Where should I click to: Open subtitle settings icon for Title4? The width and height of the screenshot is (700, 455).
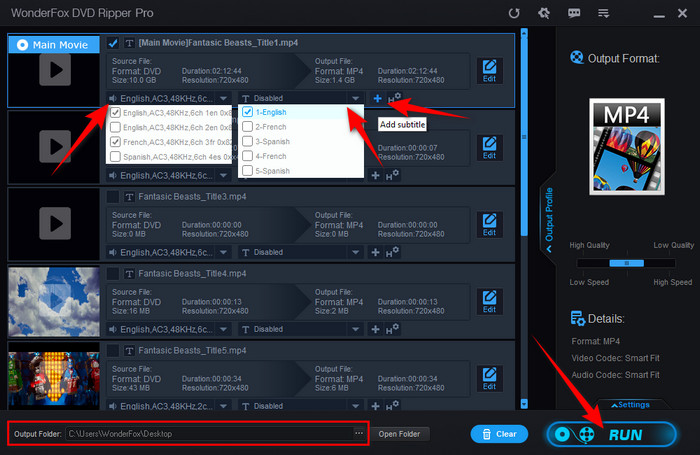[x=392, y=329]
